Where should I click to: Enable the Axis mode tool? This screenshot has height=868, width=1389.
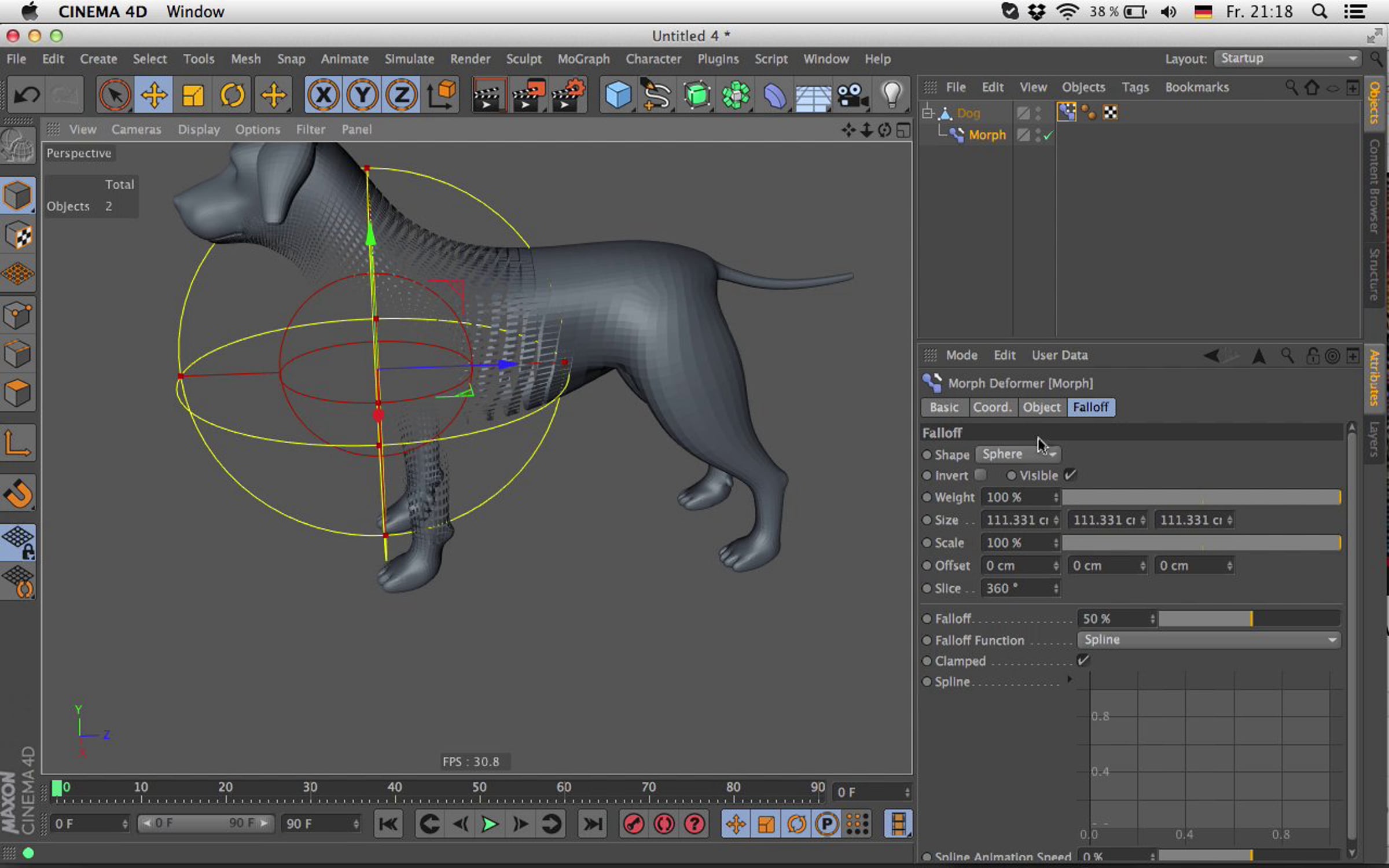[x=18, y=444]
